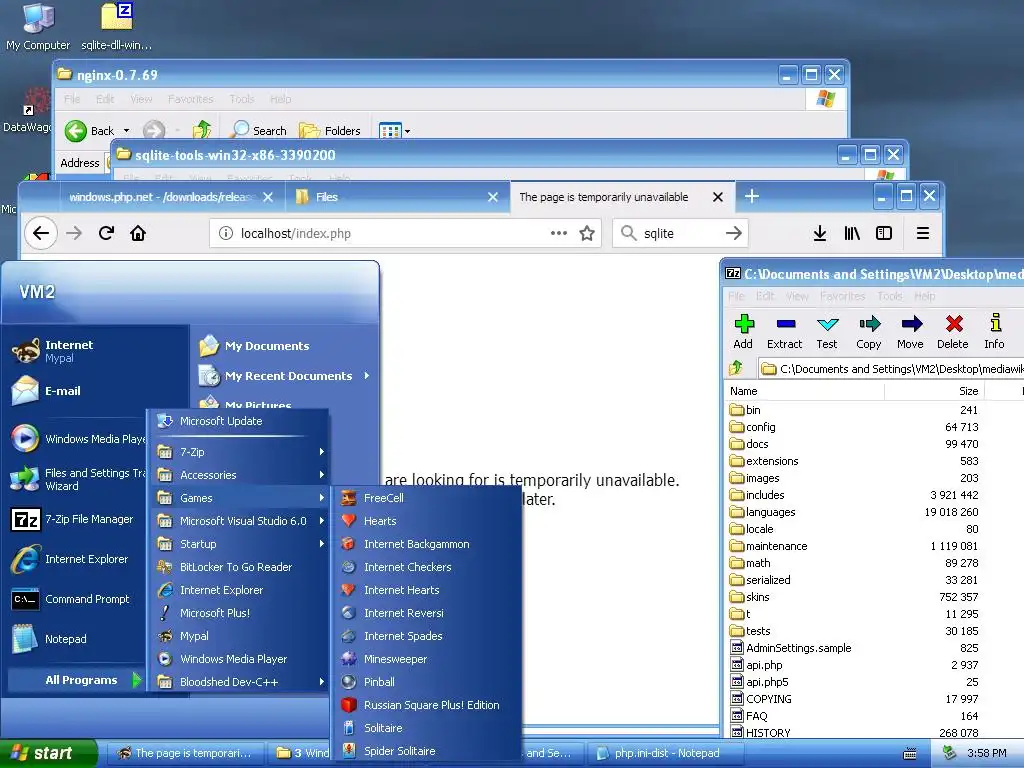Open the browser hamburger menu
The width and height of the screenshot is (1024, 768).
point(923,233)
